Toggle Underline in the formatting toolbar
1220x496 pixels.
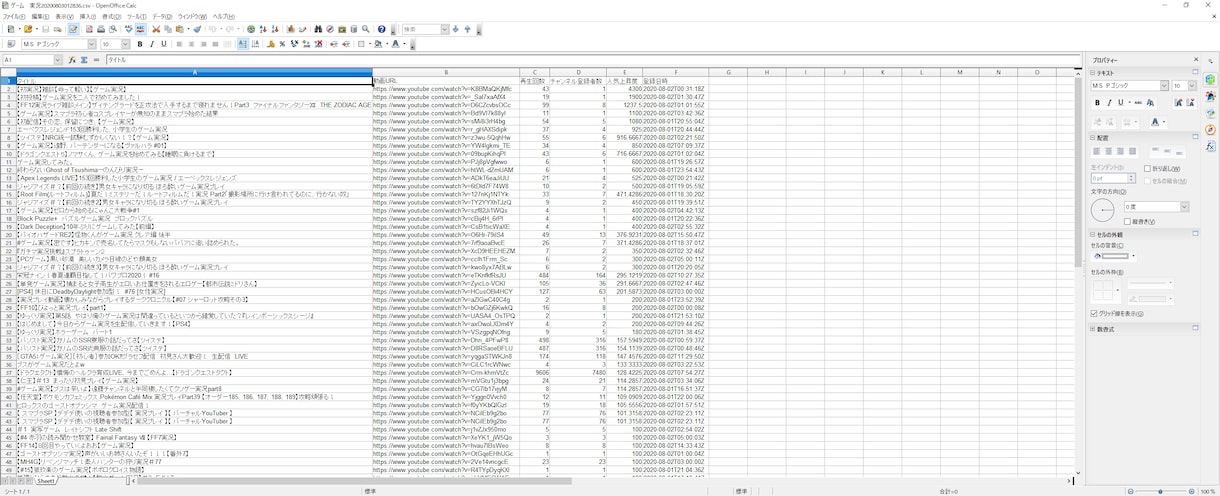tap(164, 44)
